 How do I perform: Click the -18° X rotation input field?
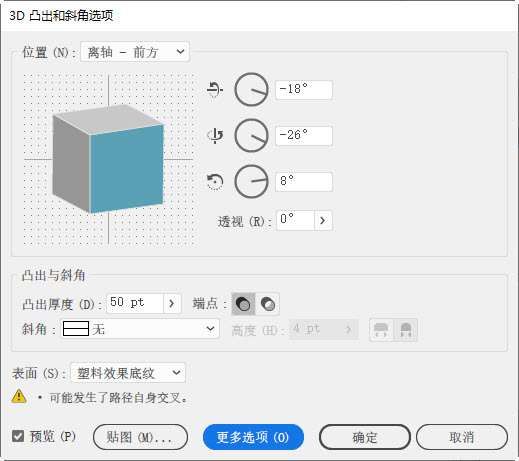(304, 90)
